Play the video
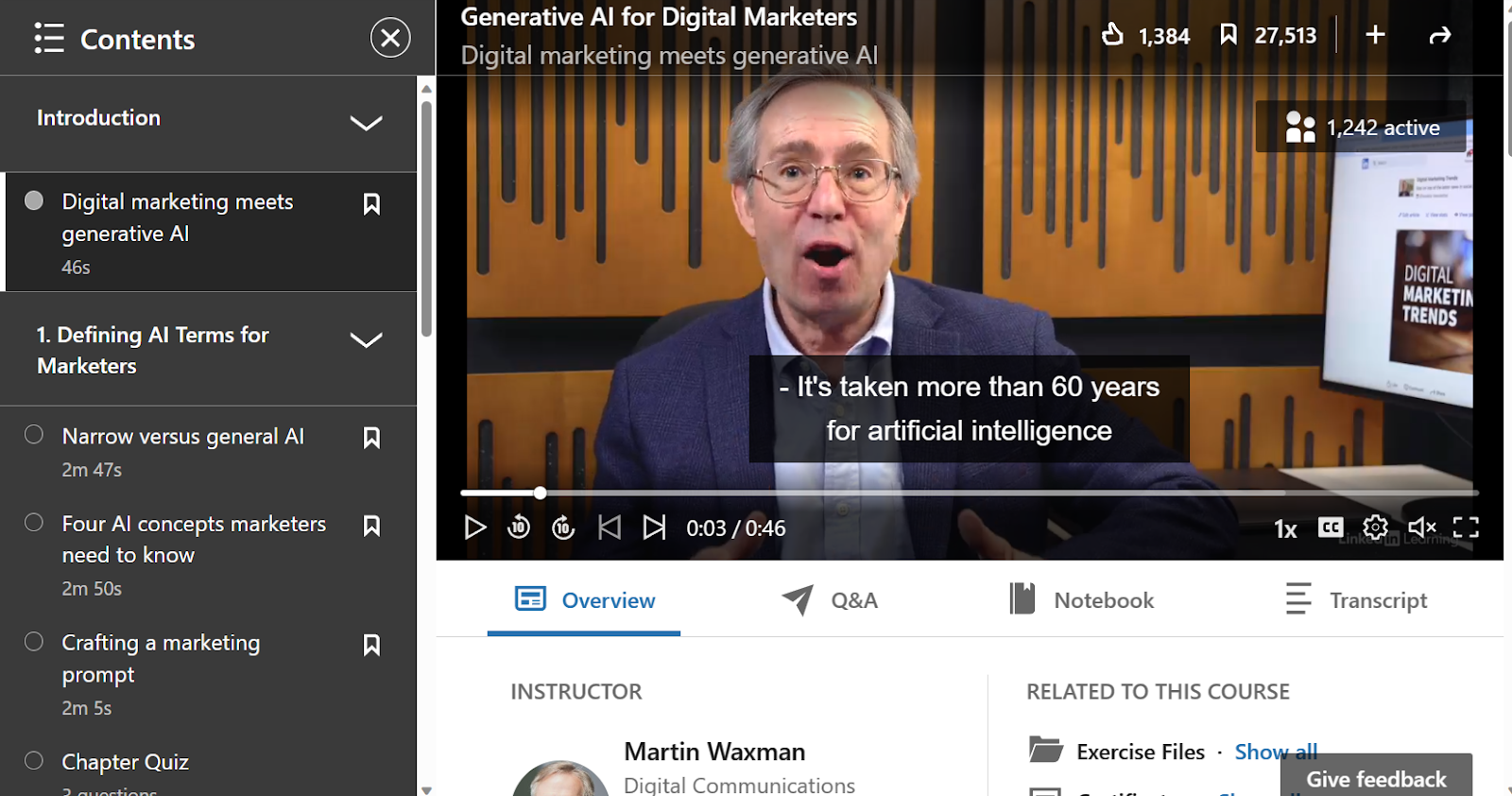The image size is (1512, 796). pos(474,528)
